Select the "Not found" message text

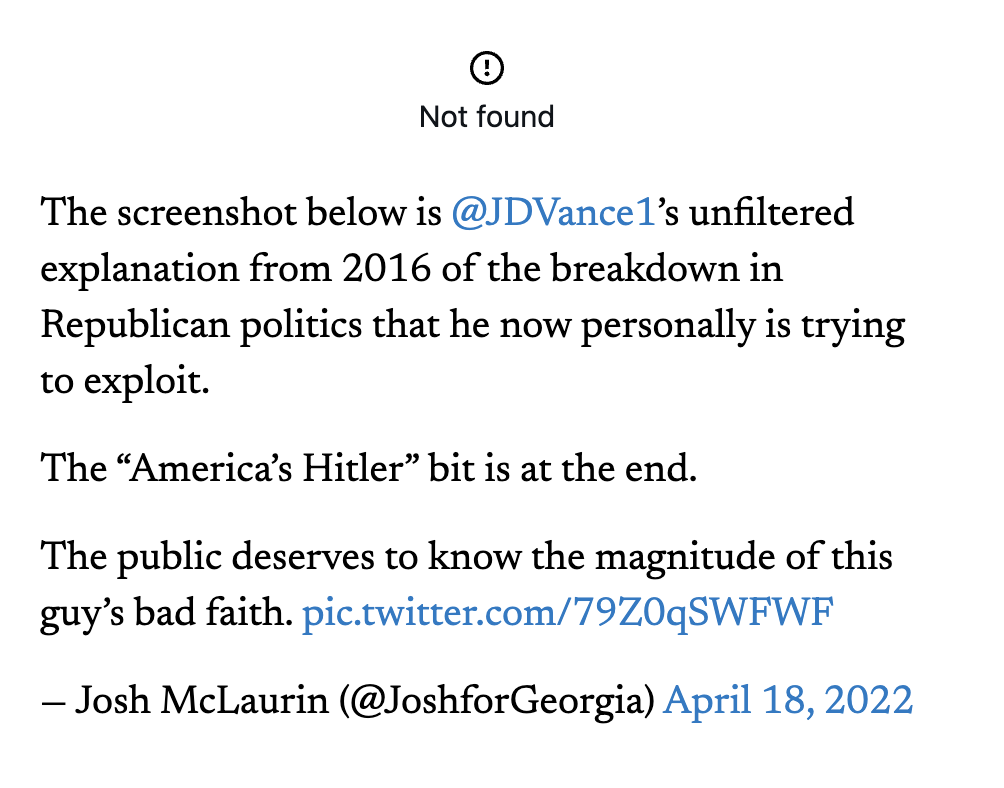pyautogui.click(x=487, y=117)
